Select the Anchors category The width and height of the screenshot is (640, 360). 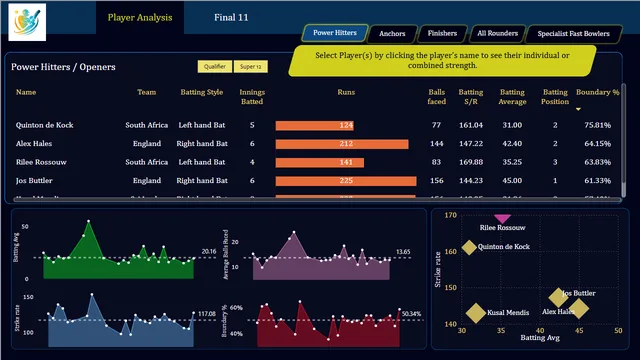[392, 33]
